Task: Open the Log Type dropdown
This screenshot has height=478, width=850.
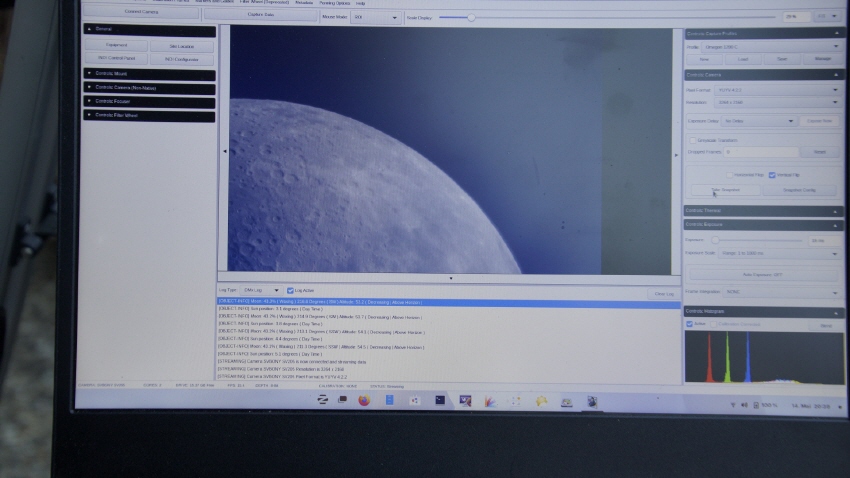Action: click(x=261, y=290)
